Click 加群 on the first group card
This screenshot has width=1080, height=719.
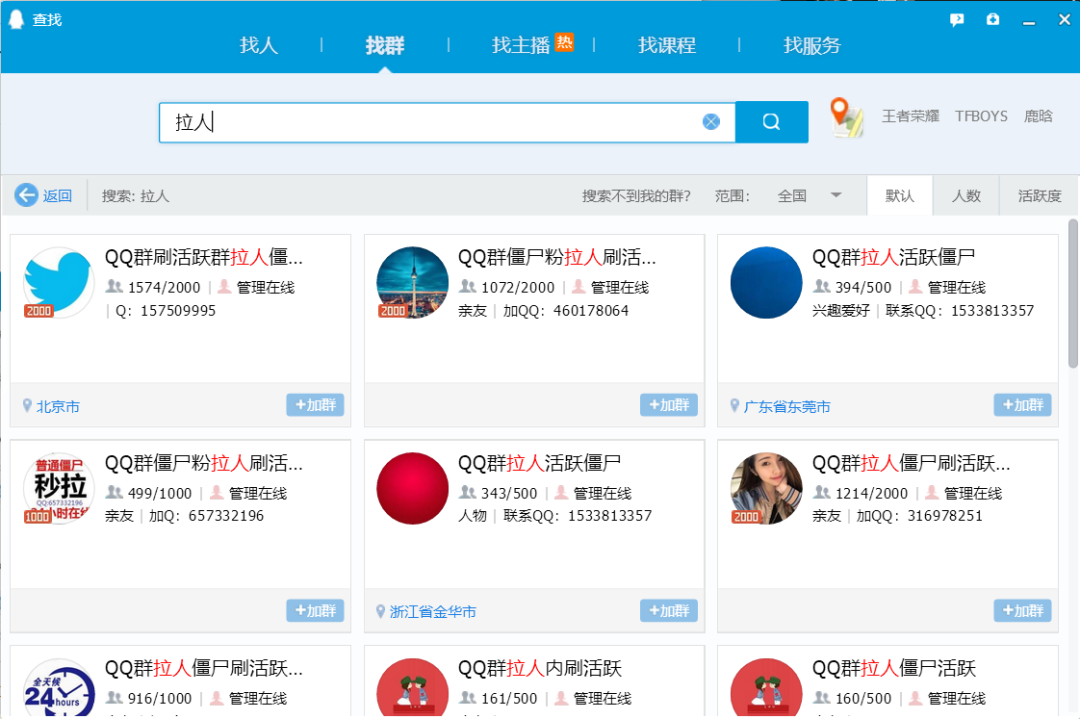pos(315,405)
